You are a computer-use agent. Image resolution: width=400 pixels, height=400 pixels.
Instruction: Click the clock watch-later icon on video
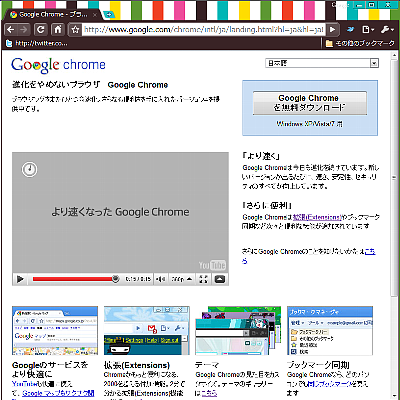click(30, 169)
